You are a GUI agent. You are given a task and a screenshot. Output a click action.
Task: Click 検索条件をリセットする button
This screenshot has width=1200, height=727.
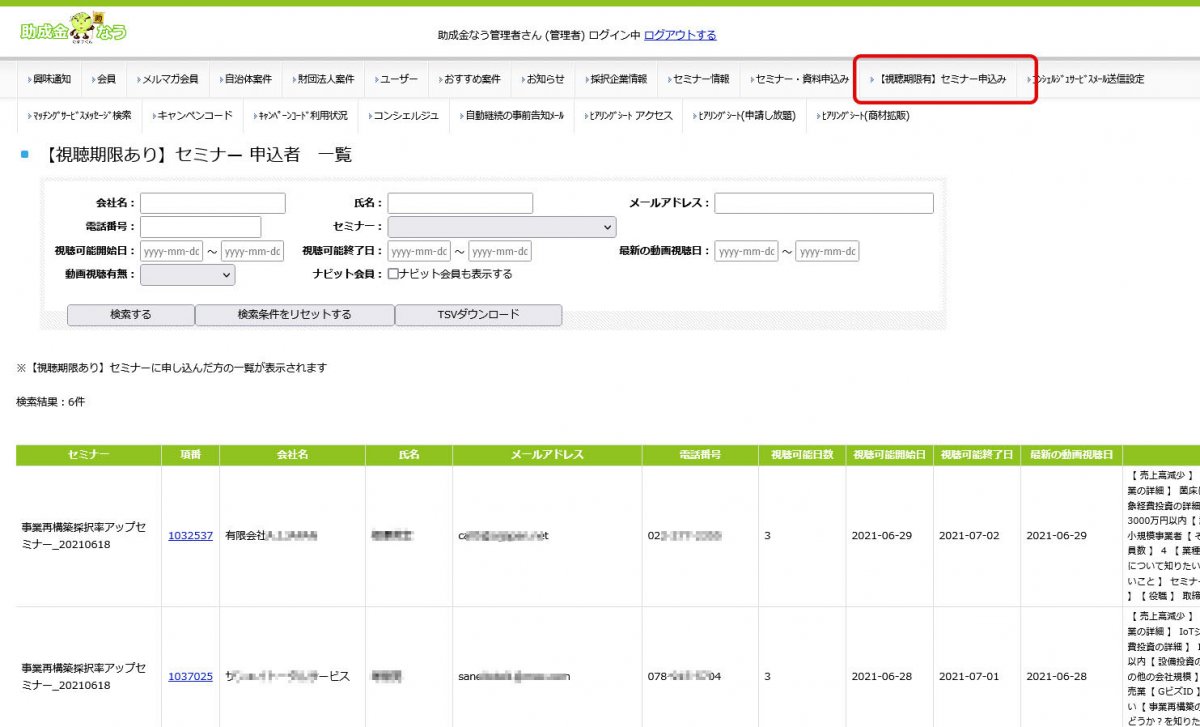click(x=294, y=314)
